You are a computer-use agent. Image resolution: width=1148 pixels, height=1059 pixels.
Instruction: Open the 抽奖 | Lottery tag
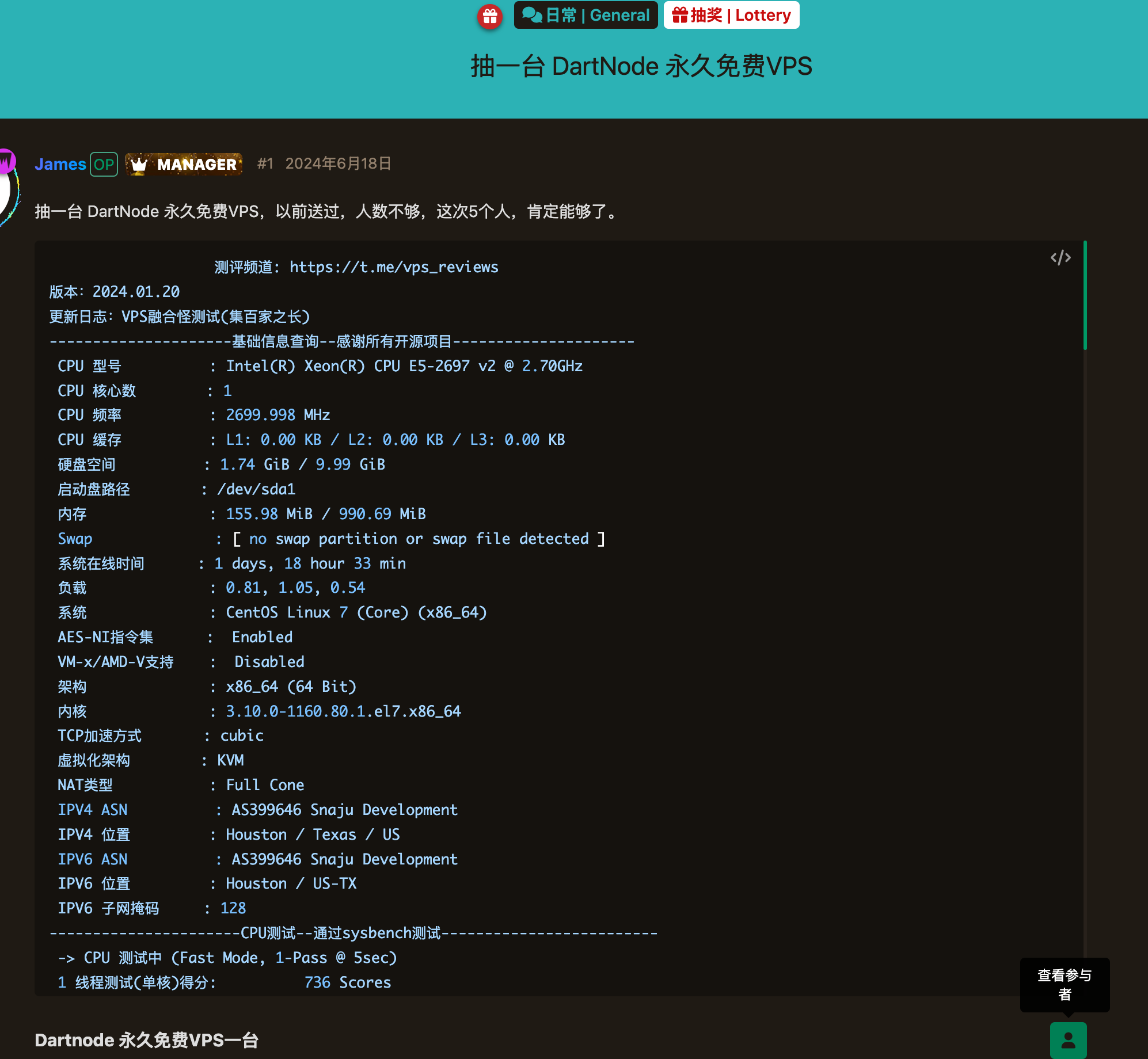coord(731,15)
